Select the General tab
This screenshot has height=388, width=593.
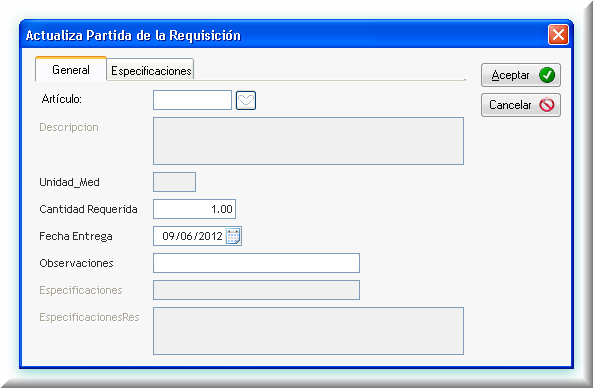71,70
